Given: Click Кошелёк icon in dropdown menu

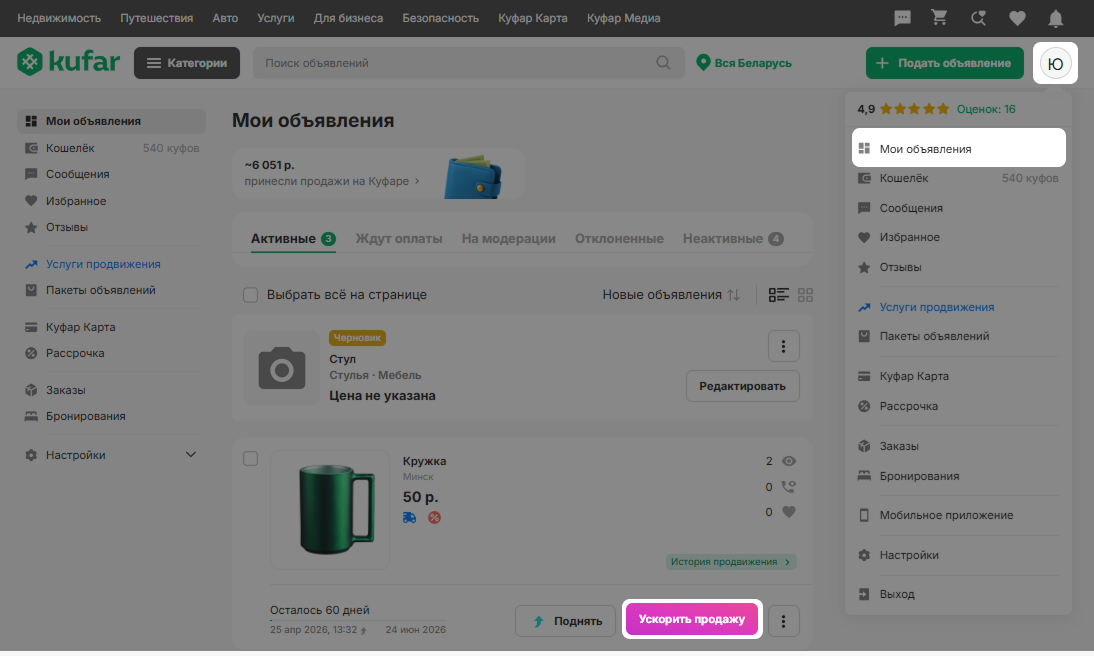Looking at the screenshot, I should (864, 178).
